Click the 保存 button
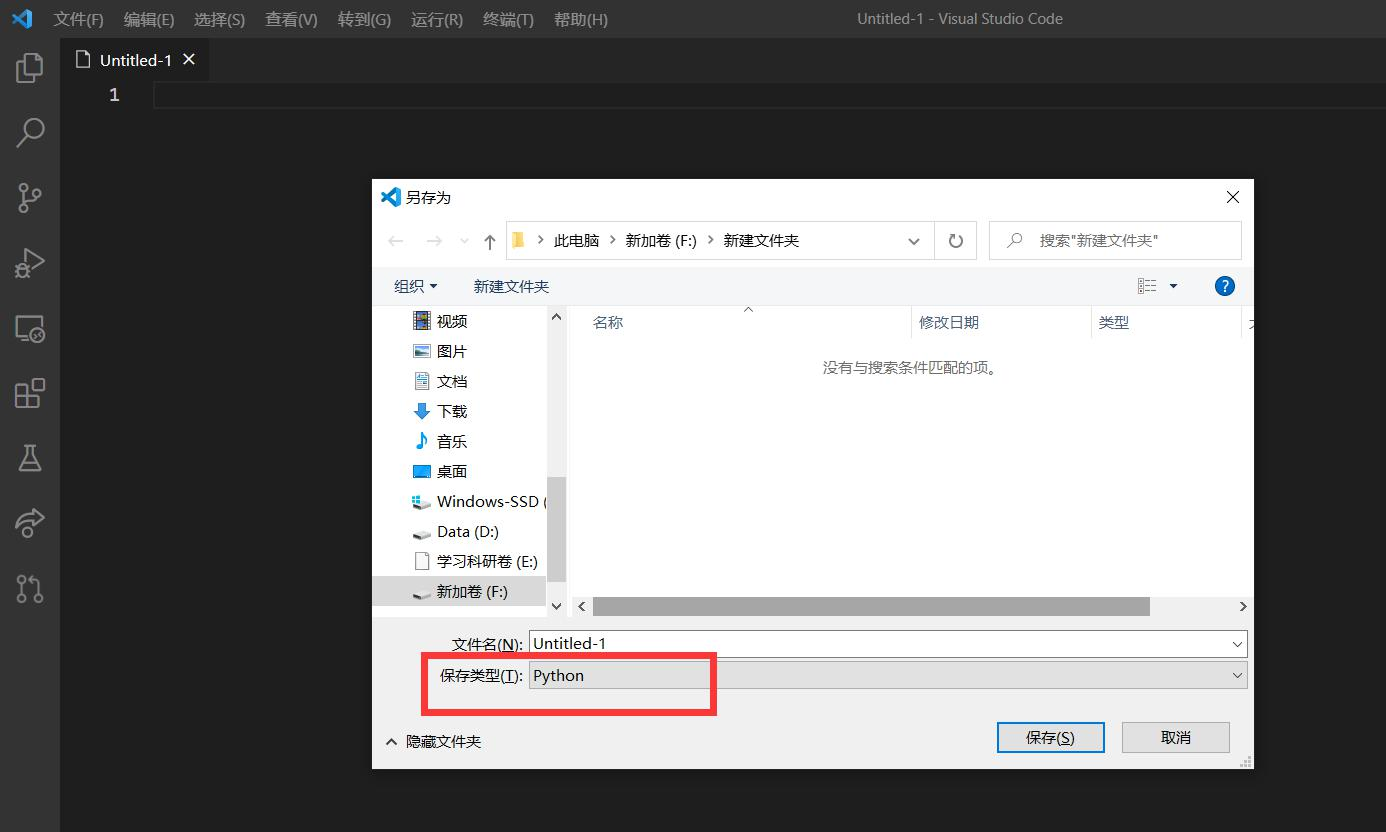Image resolution: width=1386 pixels, height=832 pixels. [x=1050, y=737]
